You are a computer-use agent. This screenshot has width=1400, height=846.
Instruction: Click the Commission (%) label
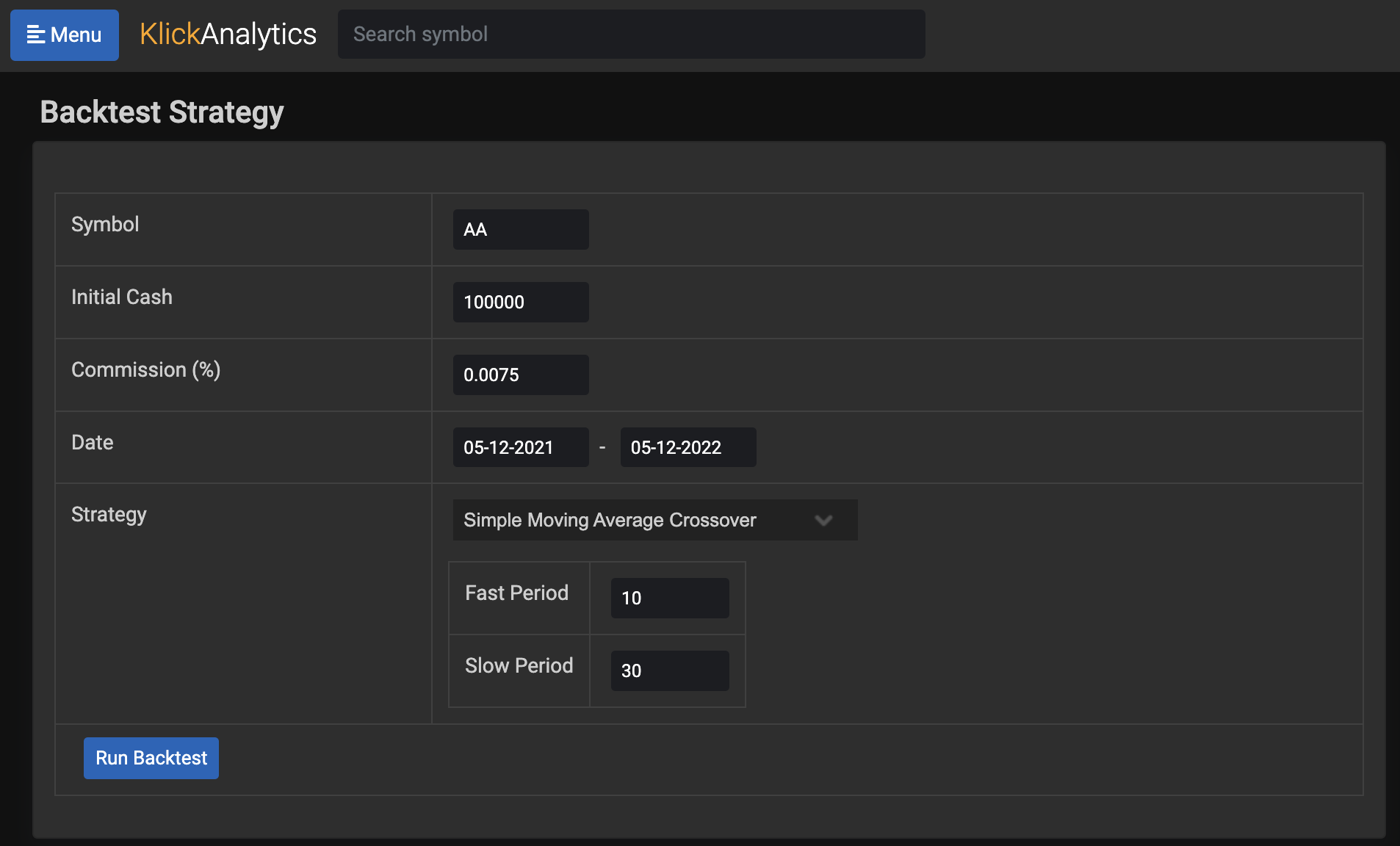click(x=145, y=369)
